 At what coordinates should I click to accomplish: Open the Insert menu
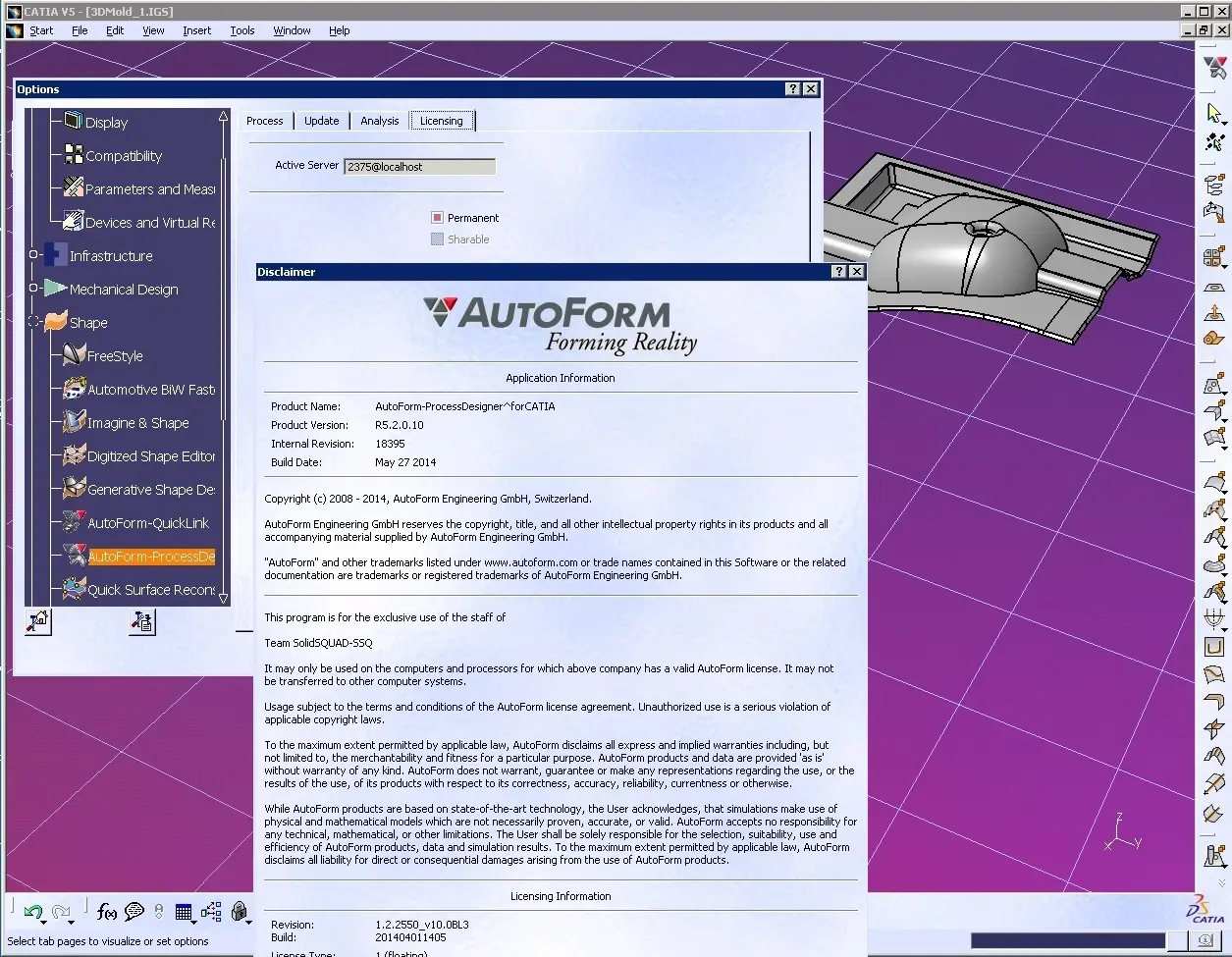(x=196, y=30)
